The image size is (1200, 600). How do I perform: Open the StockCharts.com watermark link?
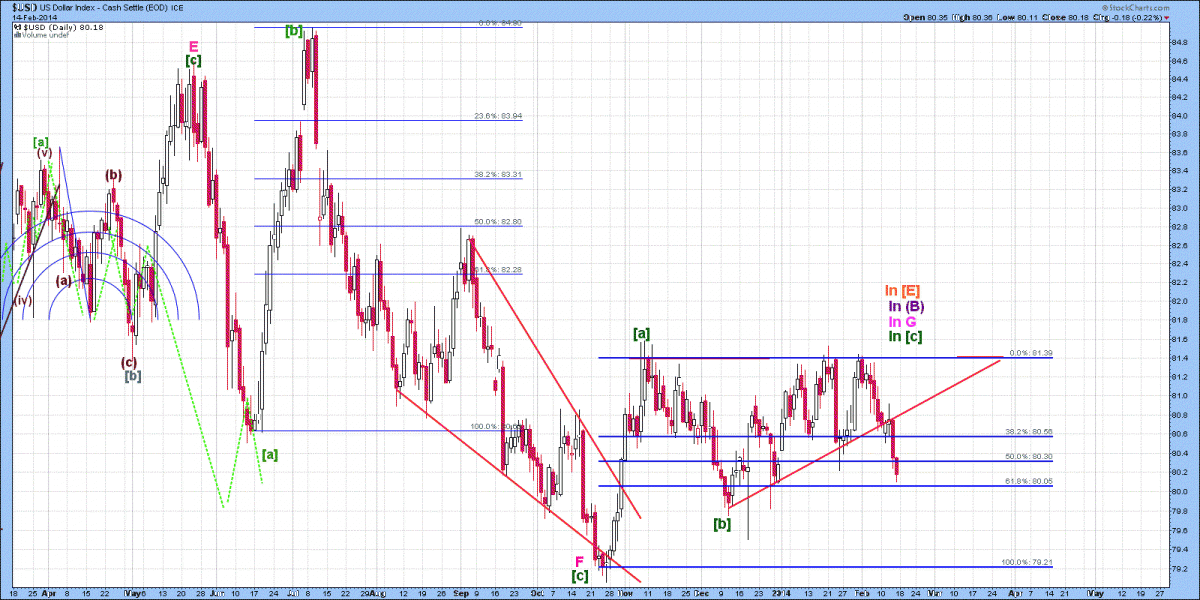1137,6
